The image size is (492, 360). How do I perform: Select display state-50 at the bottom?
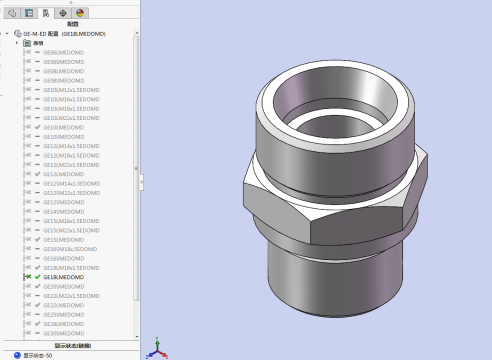tap(38, 356)
